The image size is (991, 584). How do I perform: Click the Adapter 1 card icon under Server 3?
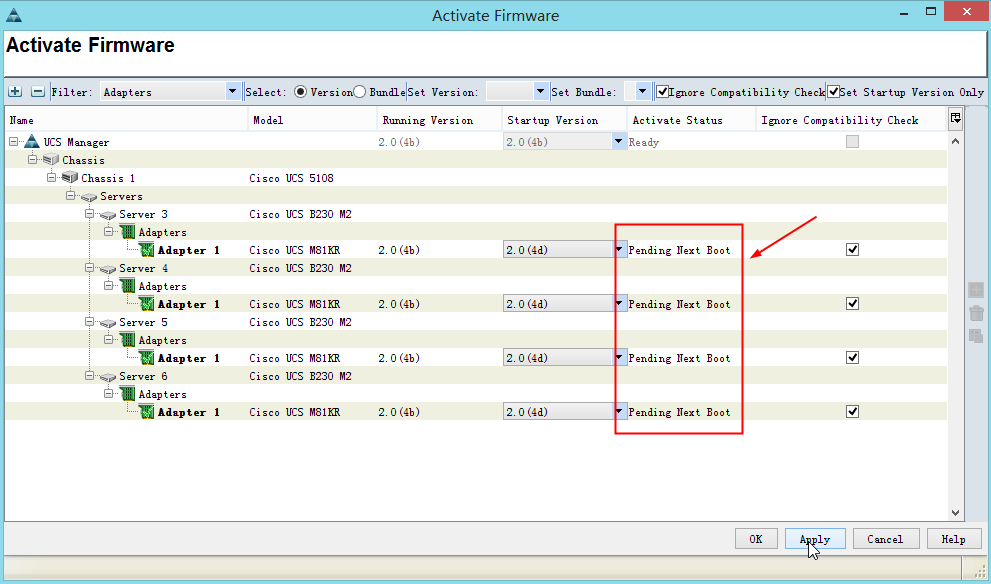147,250
